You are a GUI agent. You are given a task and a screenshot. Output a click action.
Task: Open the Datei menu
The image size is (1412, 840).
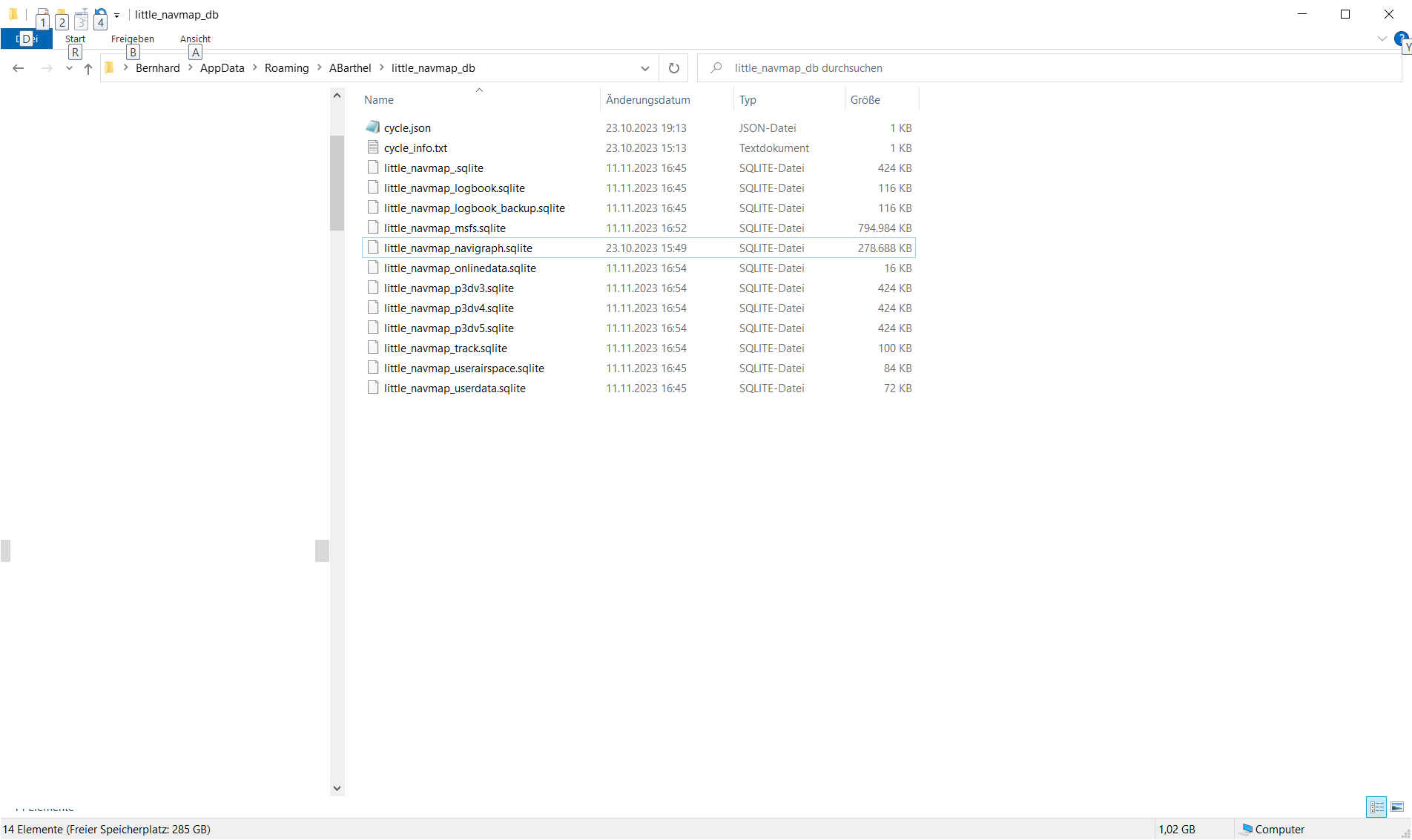point(27,38)
